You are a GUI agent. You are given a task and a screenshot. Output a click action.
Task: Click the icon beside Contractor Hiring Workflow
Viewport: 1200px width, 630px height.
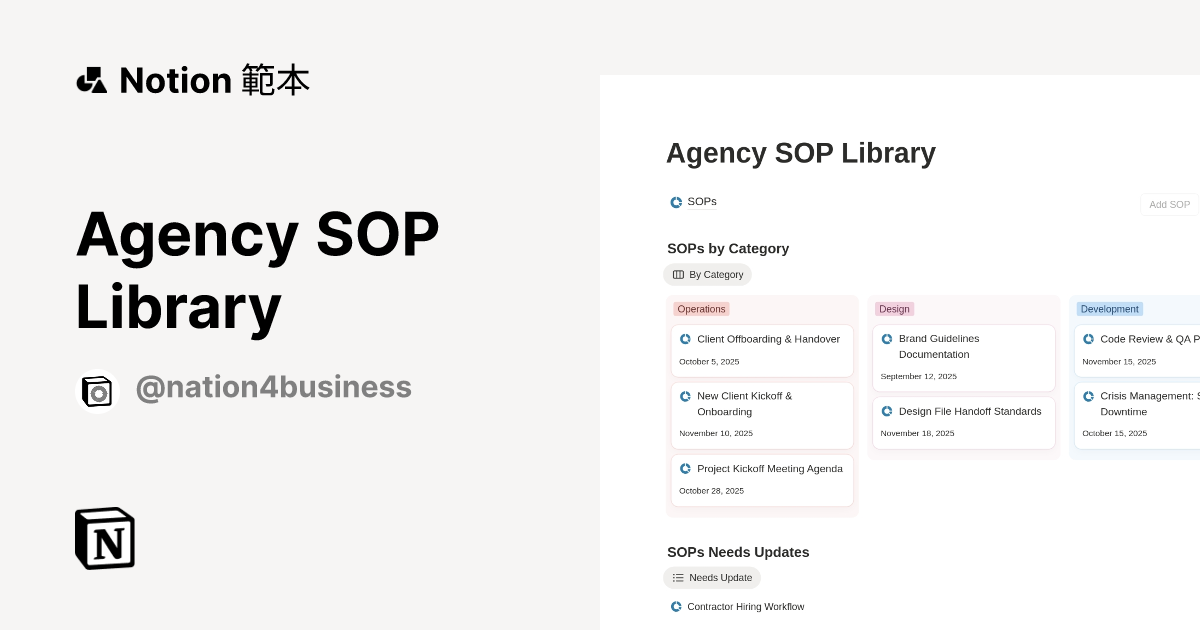(x=675, y=606)
